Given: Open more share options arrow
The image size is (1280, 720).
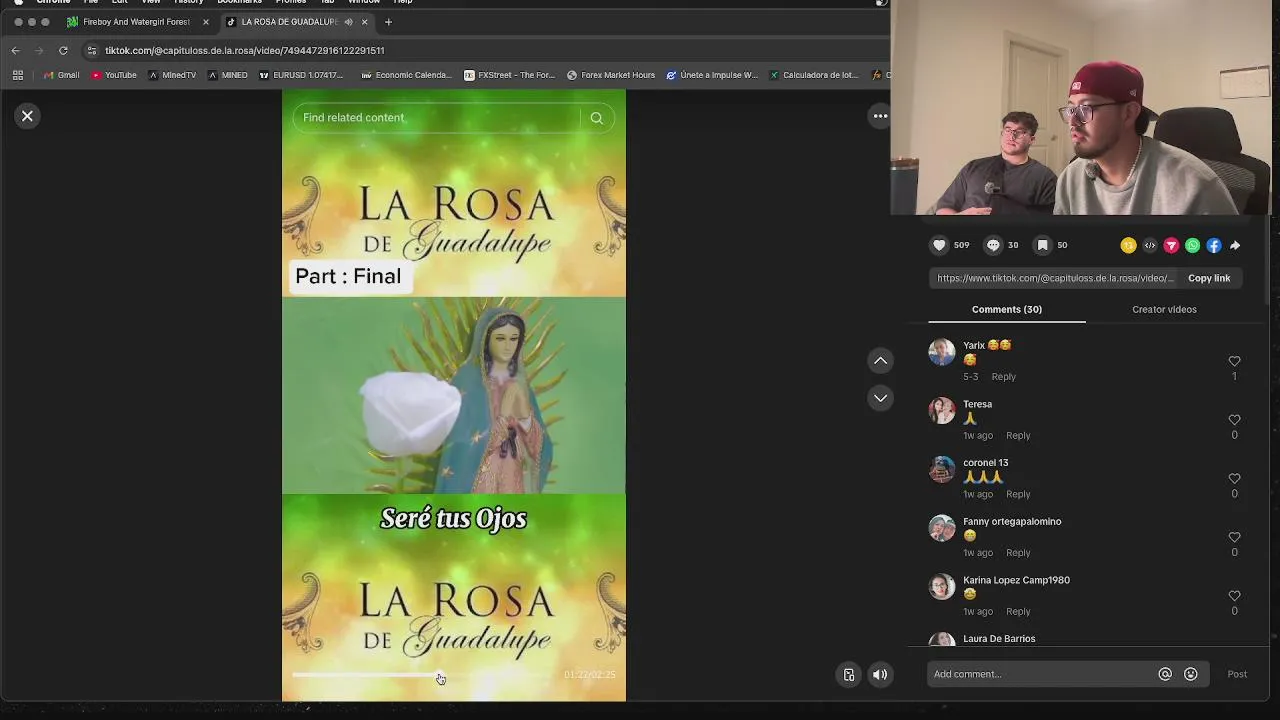Looking at the screenshot, I should coord(1235,245).
